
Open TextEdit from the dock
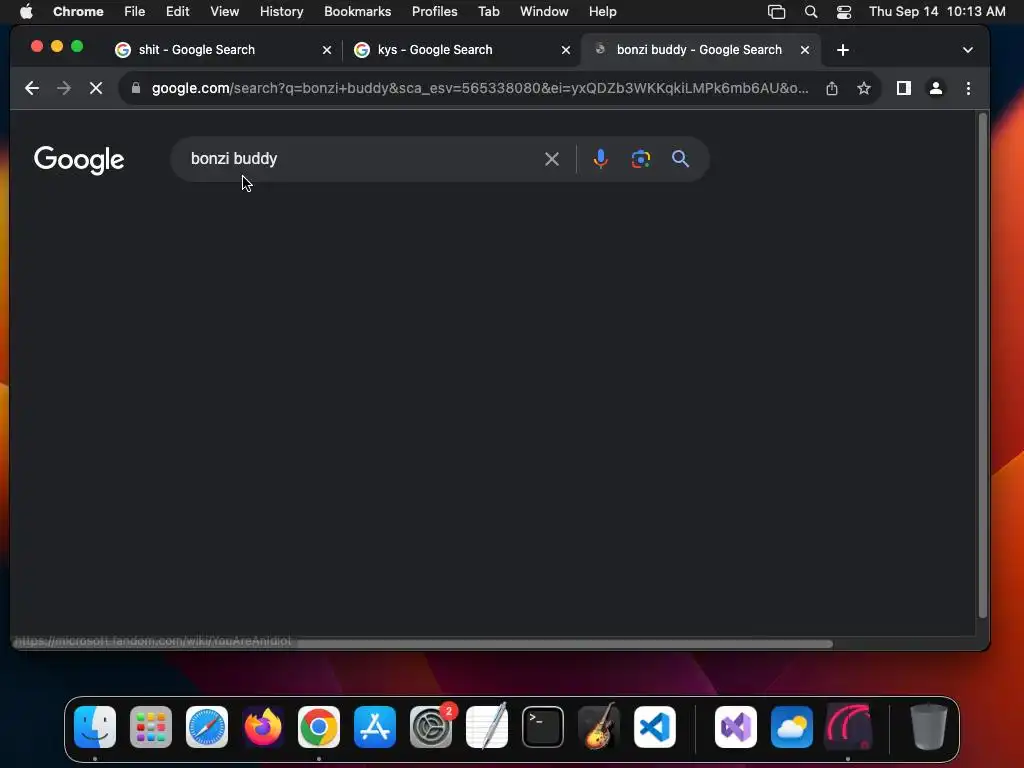[x=487, y=726]
